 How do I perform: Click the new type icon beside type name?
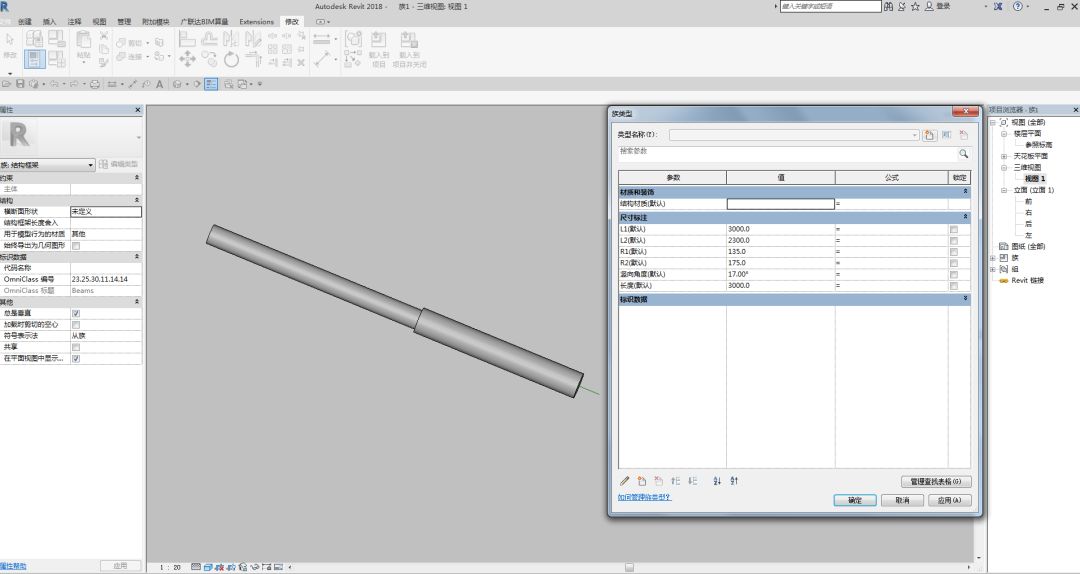click(x=929, y=135)
